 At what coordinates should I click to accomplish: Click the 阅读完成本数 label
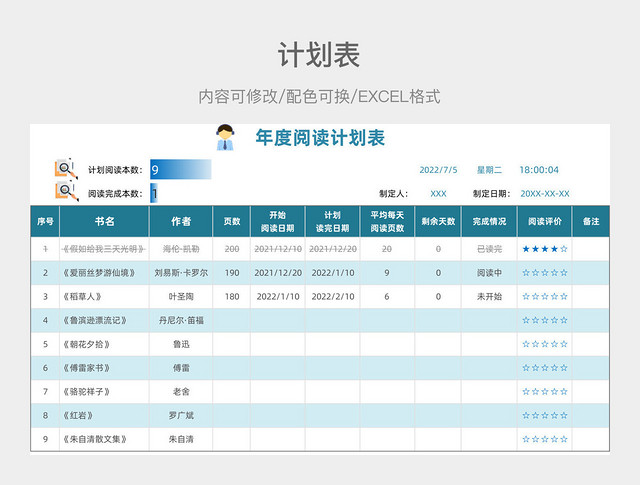[115, 194]
